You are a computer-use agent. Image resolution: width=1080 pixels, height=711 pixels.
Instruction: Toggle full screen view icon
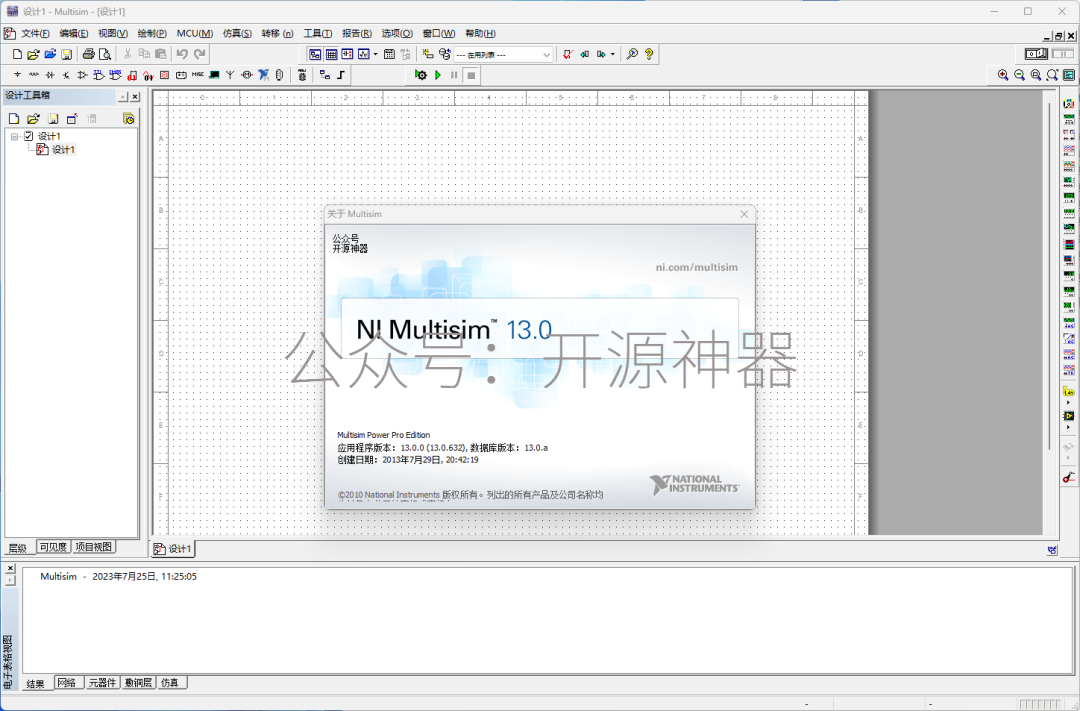[x=1069, y=74]
